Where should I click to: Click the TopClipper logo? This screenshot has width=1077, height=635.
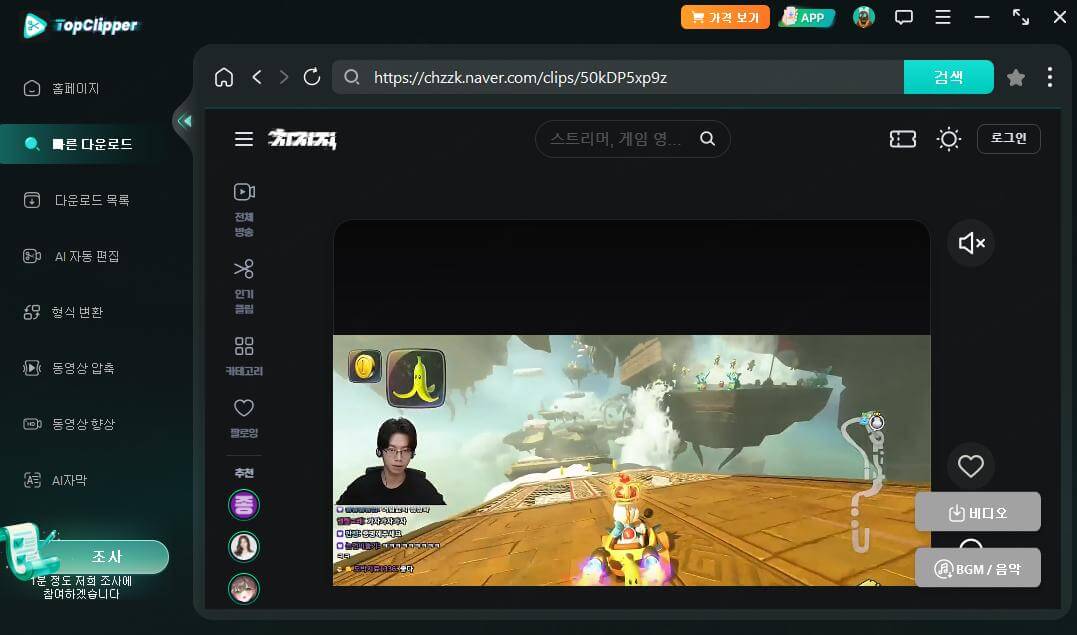point(81,25)
